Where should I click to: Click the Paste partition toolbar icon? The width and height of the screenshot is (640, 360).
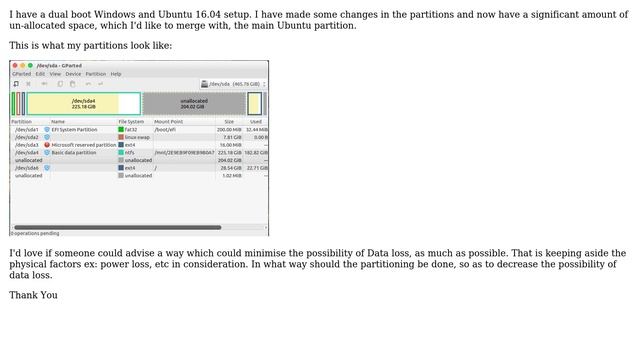pos(73,84)
